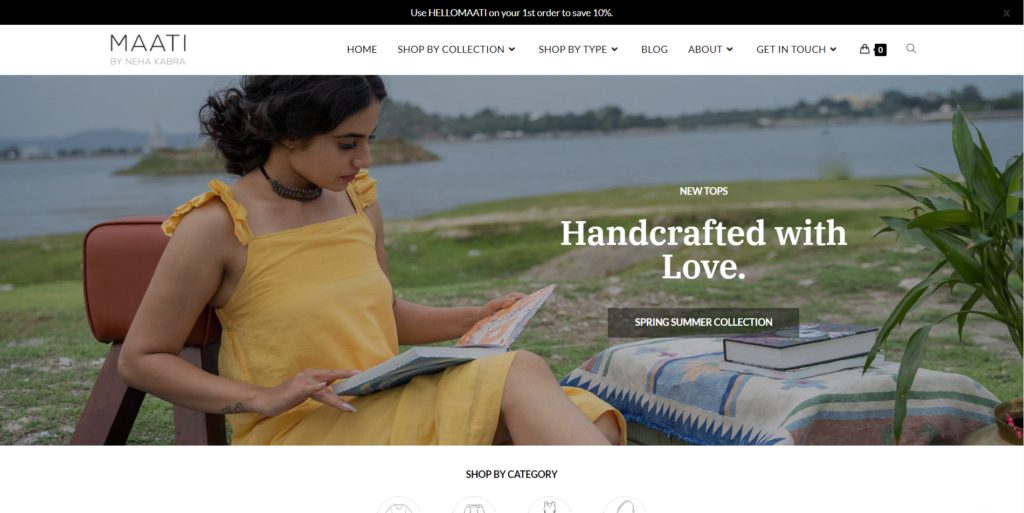Expand the Shop By Type dropdown
1024x513 pixels.
pos(578,50)
